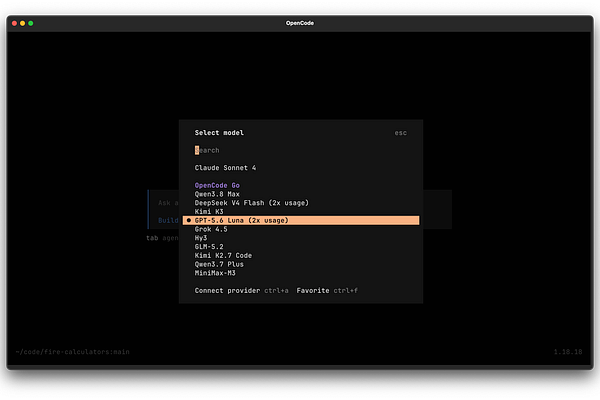Dismiss dialog with esc label
Screen dimensions: 600x400
tap(401, 133)
